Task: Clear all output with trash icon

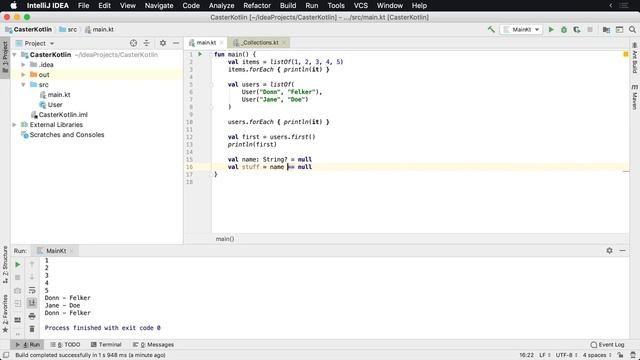Action: tap(32, 329)
